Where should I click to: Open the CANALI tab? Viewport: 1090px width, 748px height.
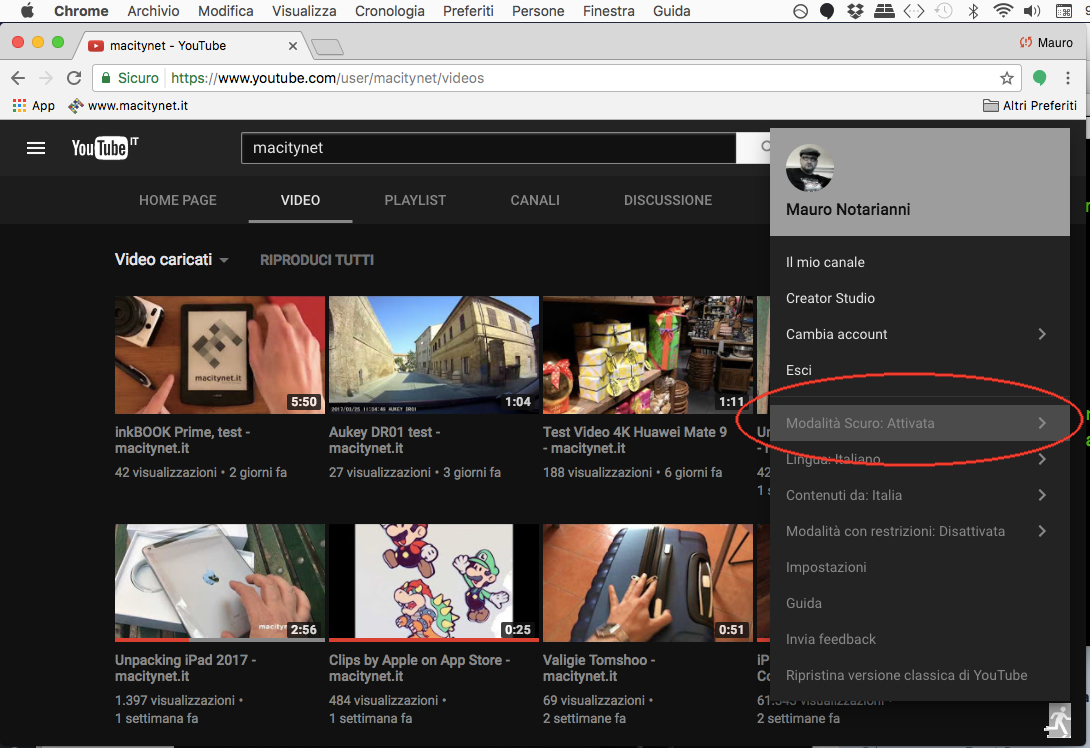tap(535, 200)
